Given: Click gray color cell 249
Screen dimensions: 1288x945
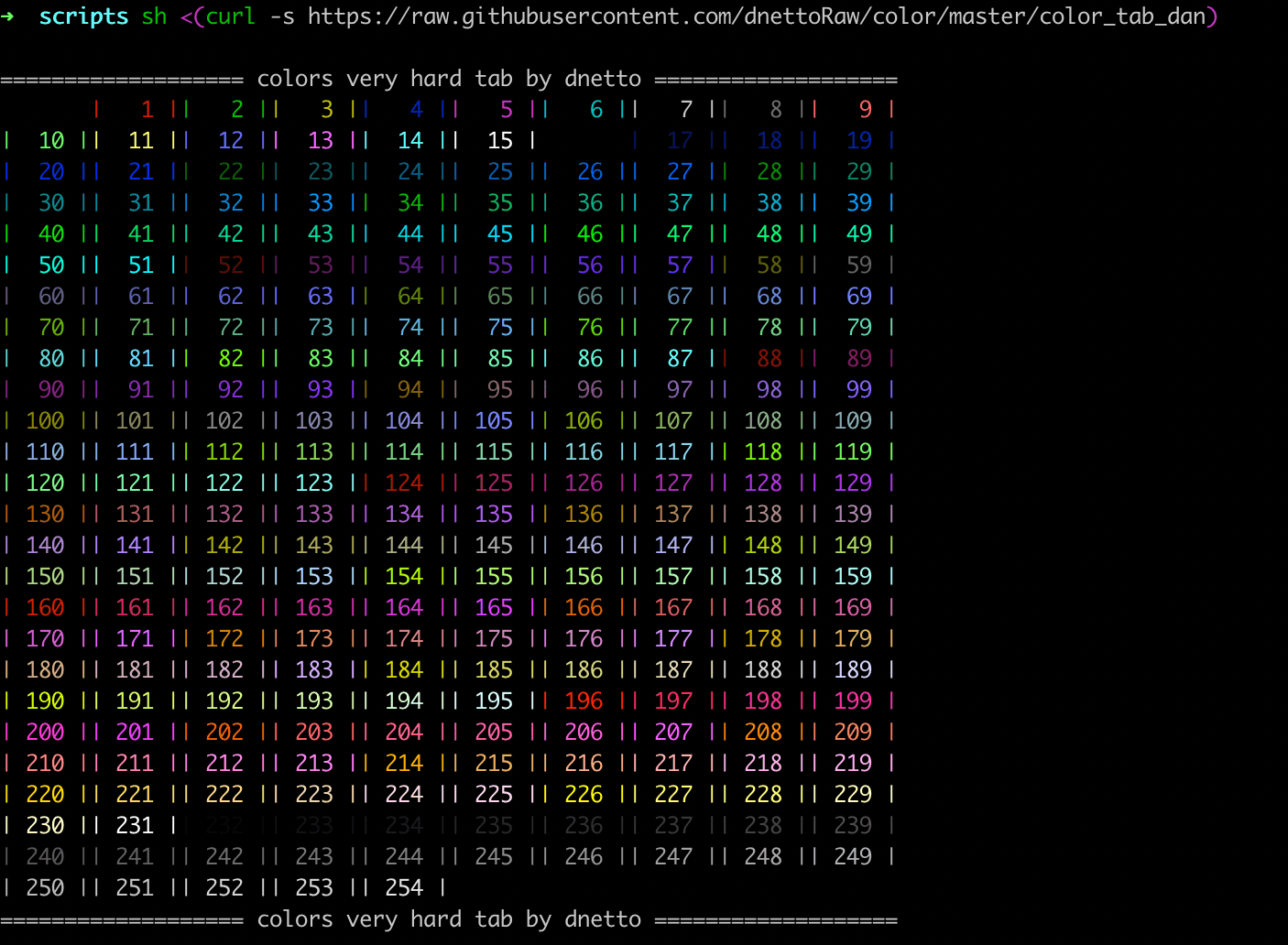Looking at the screenshot, I should point(853,857).
